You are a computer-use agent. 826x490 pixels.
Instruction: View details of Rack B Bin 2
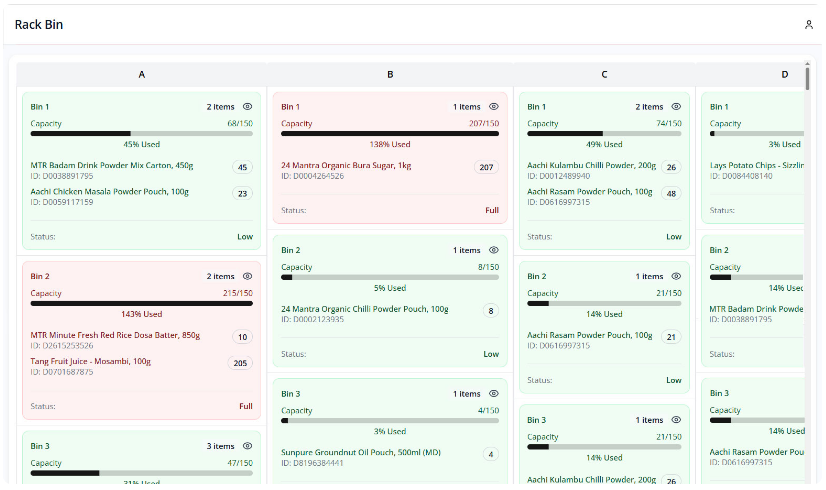point(493,250)
